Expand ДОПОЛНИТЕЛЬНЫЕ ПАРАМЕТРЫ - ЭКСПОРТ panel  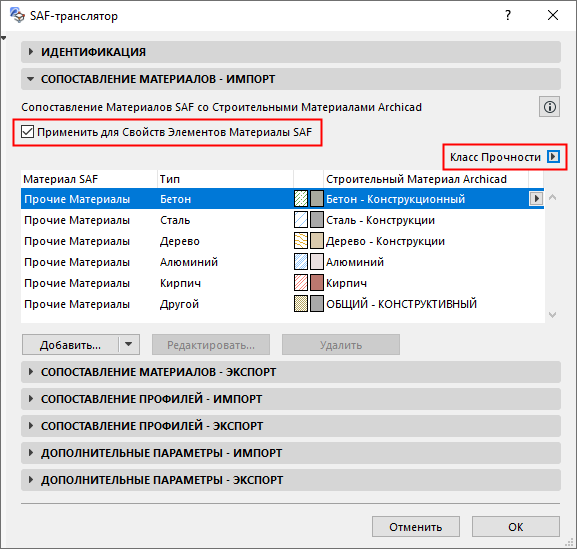point(291,480)
